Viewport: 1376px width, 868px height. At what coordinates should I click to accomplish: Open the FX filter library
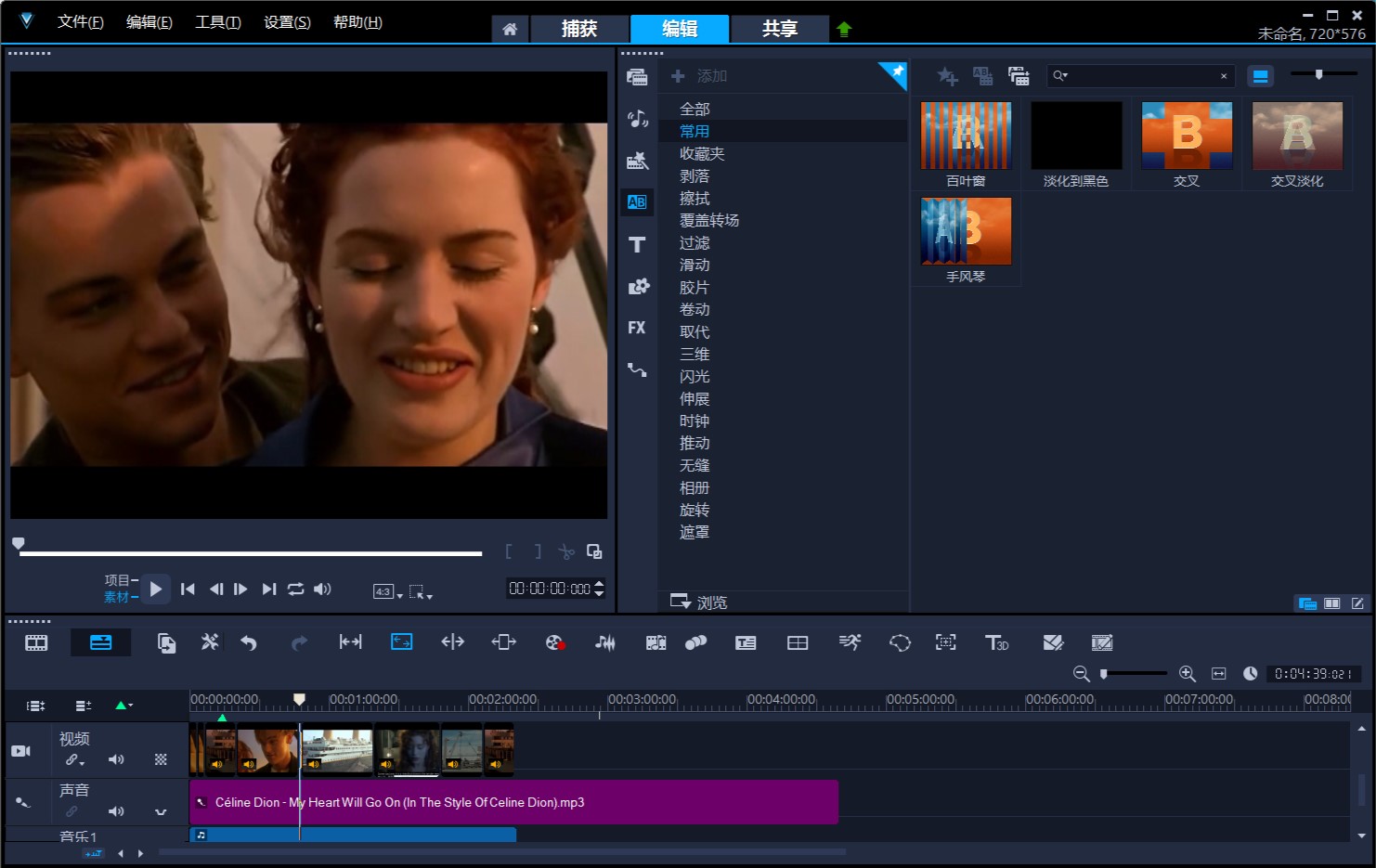click(x=637, y=328)
